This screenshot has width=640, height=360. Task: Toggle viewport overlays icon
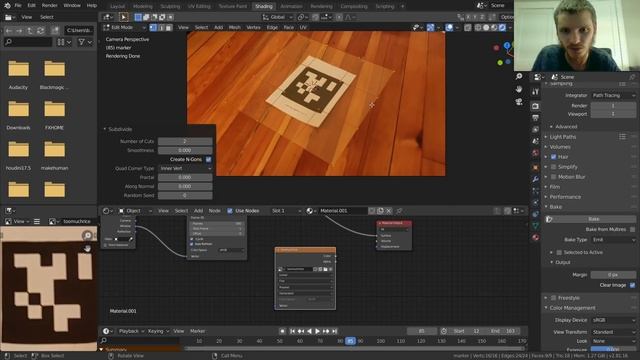[449, 27]
